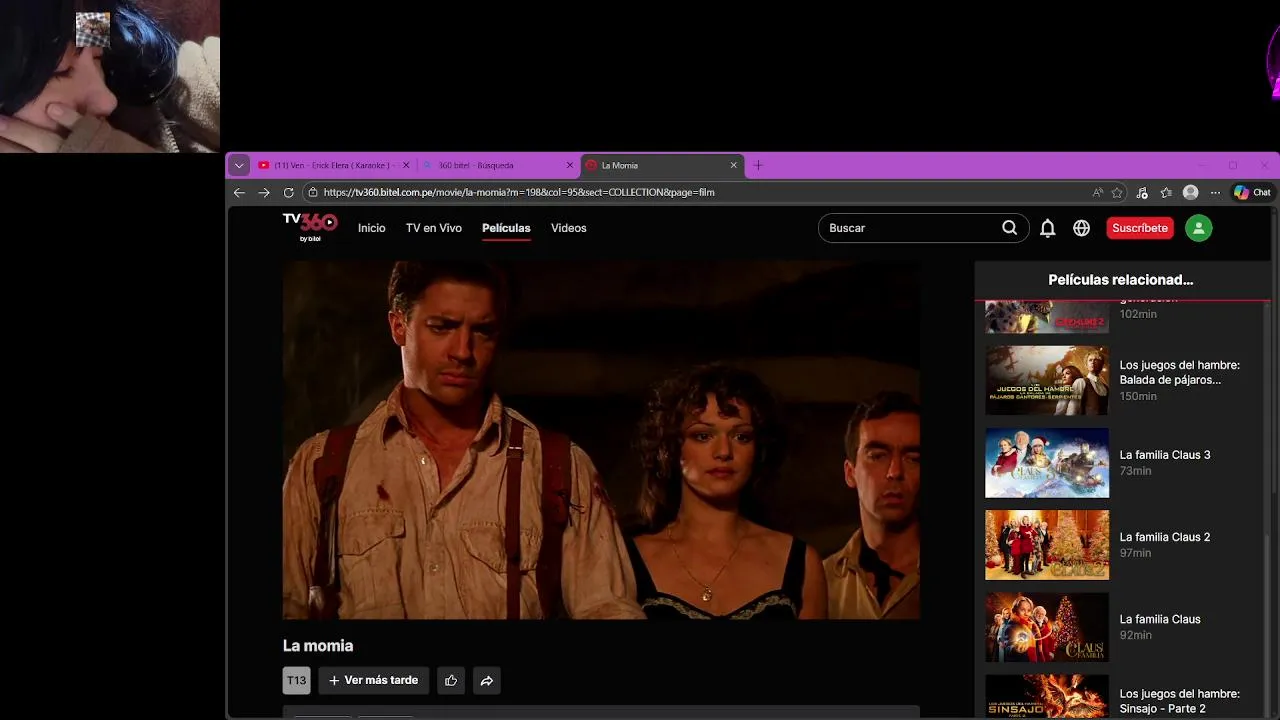This screenshot has height=720, width=1280.
Task: Open the favorites list icon
Action: point(1166,192)
